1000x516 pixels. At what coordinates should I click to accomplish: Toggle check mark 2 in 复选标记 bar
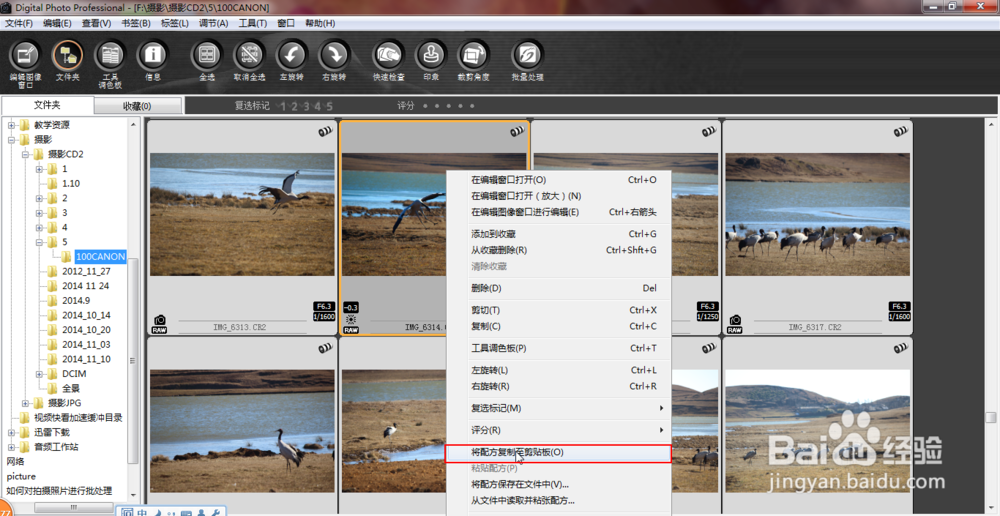(x=295, y=106)
